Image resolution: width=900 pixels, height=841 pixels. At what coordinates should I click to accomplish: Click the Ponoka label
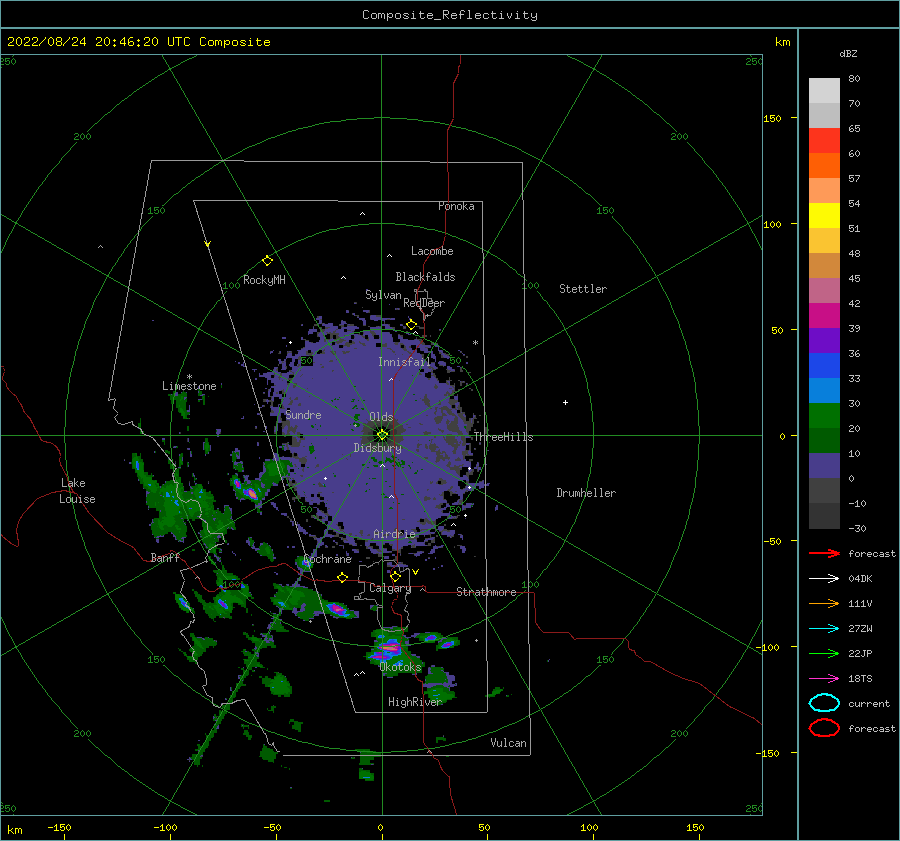pos(456,206)
